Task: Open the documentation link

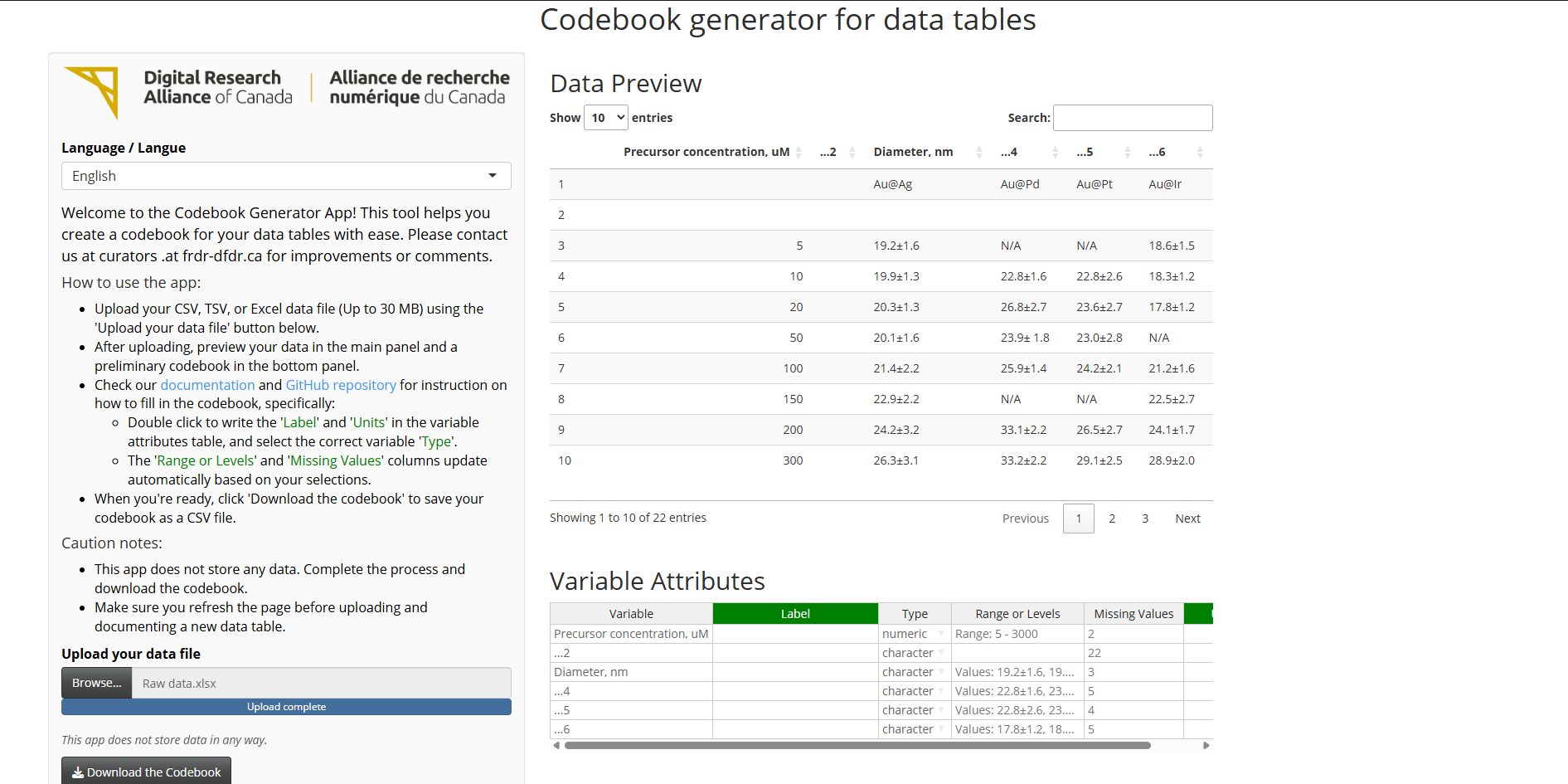Action: pyautogui.click(x=207, y=385)
